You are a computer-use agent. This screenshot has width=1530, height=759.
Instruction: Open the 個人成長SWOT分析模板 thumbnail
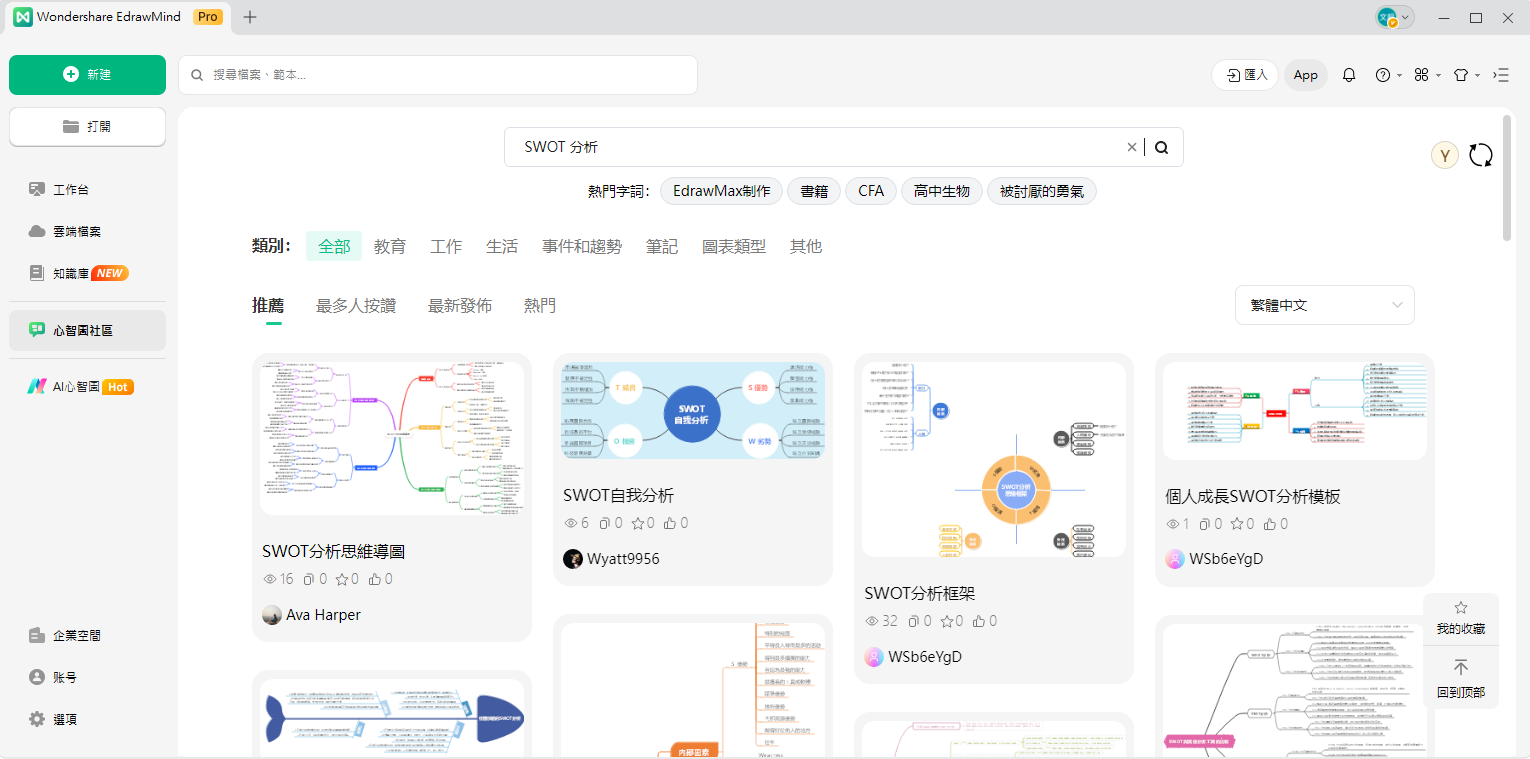(1294, 411)
